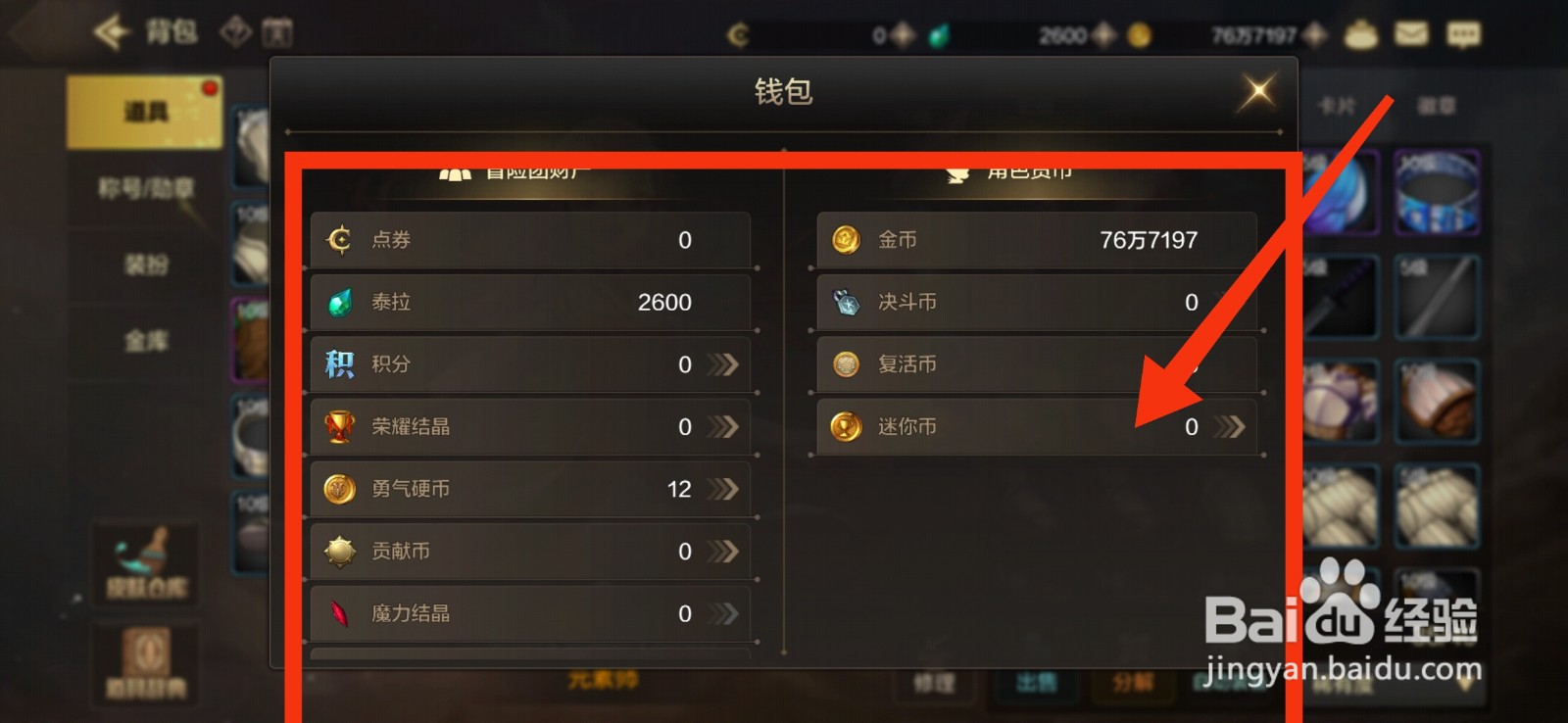
Task: Click the 勇气硬币 coin icon
Action: pos(339,488)
